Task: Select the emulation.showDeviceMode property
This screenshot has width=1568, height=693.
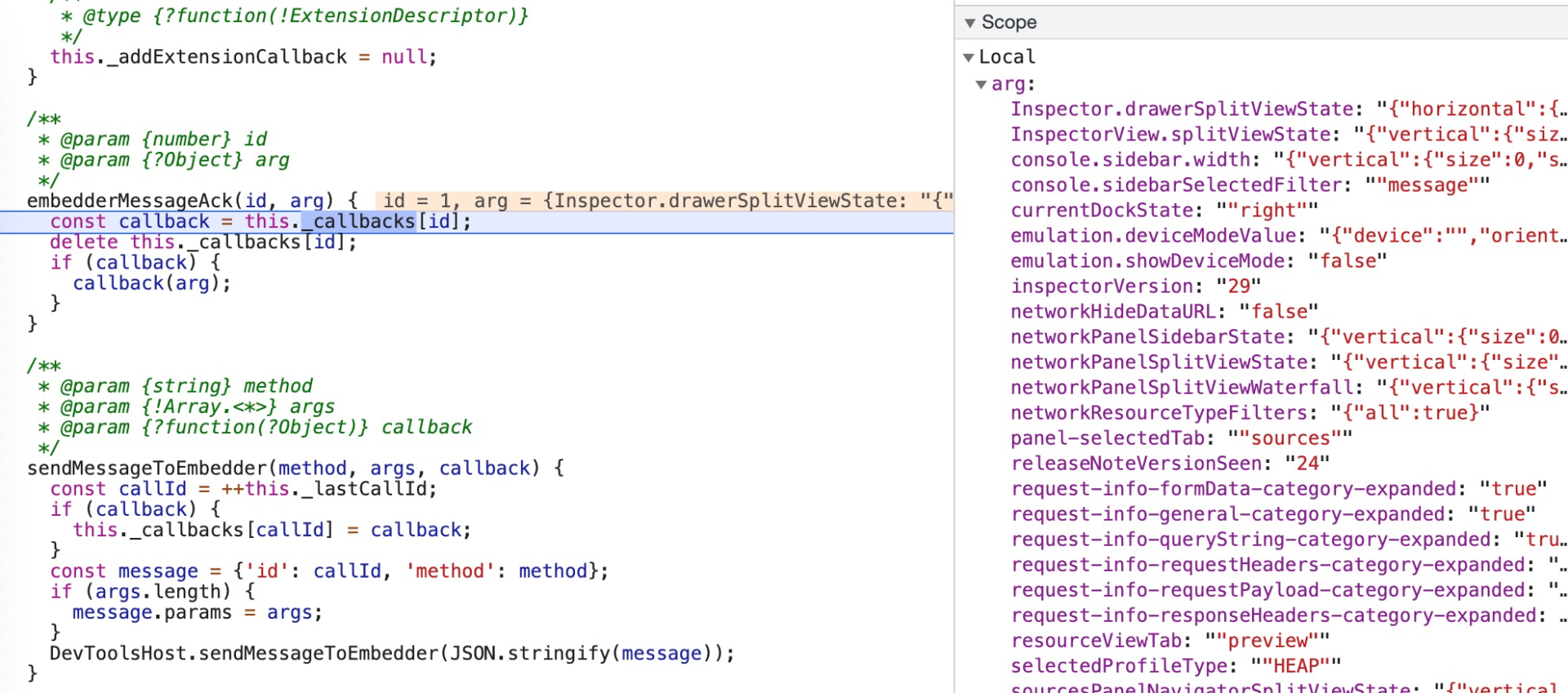Action: (1147, 261)
